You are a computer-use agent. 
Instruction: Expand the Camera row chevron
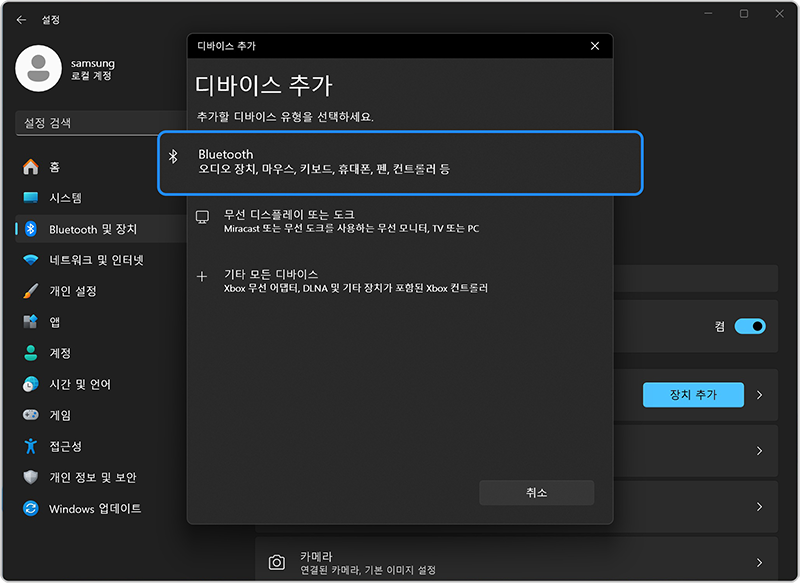point(760,563)
